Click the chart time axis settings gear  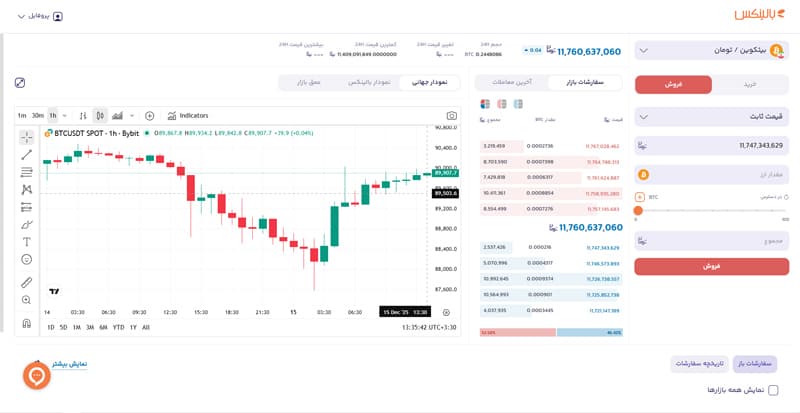(x=446, y=312)
